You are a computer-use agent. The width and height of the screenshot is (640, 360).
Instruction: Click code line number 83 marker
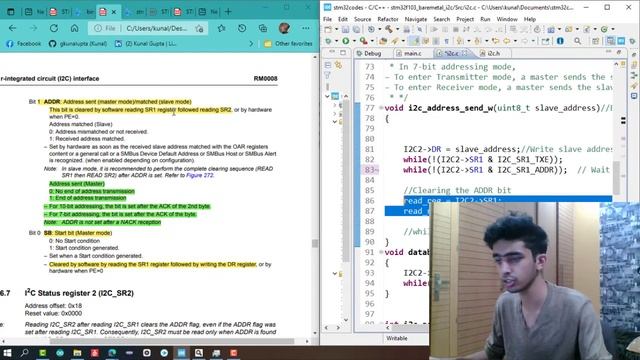[371, 170]
